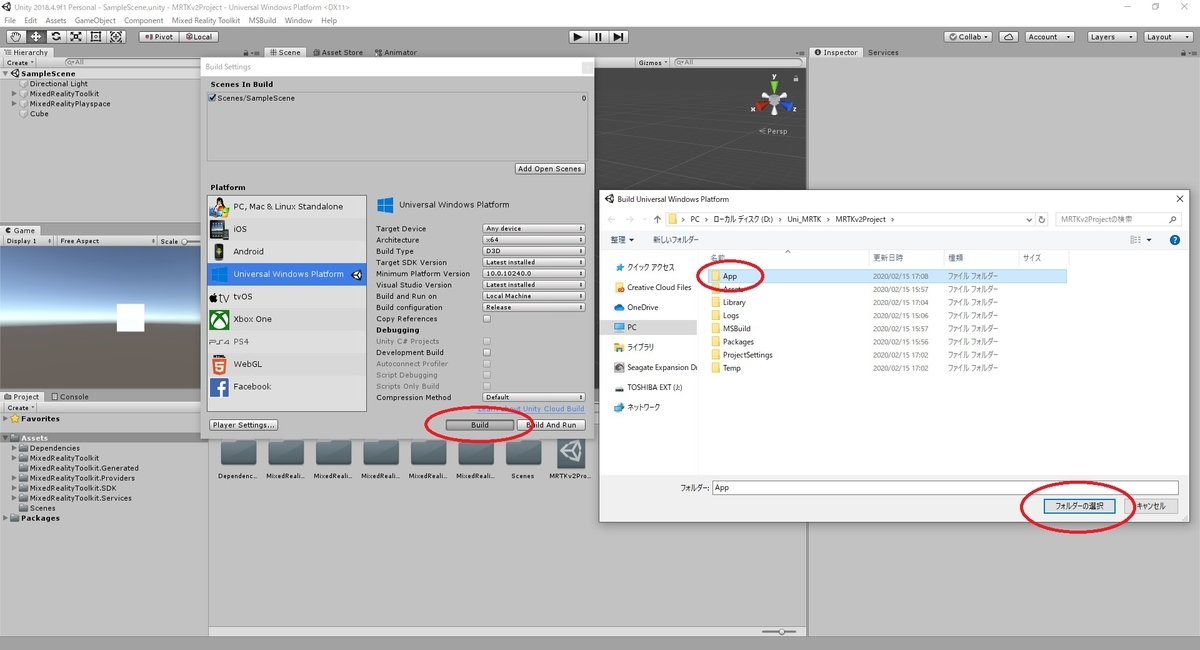Open the Target SDK Version dropdown
This screenshot has height=650, width=1200.
534,262
